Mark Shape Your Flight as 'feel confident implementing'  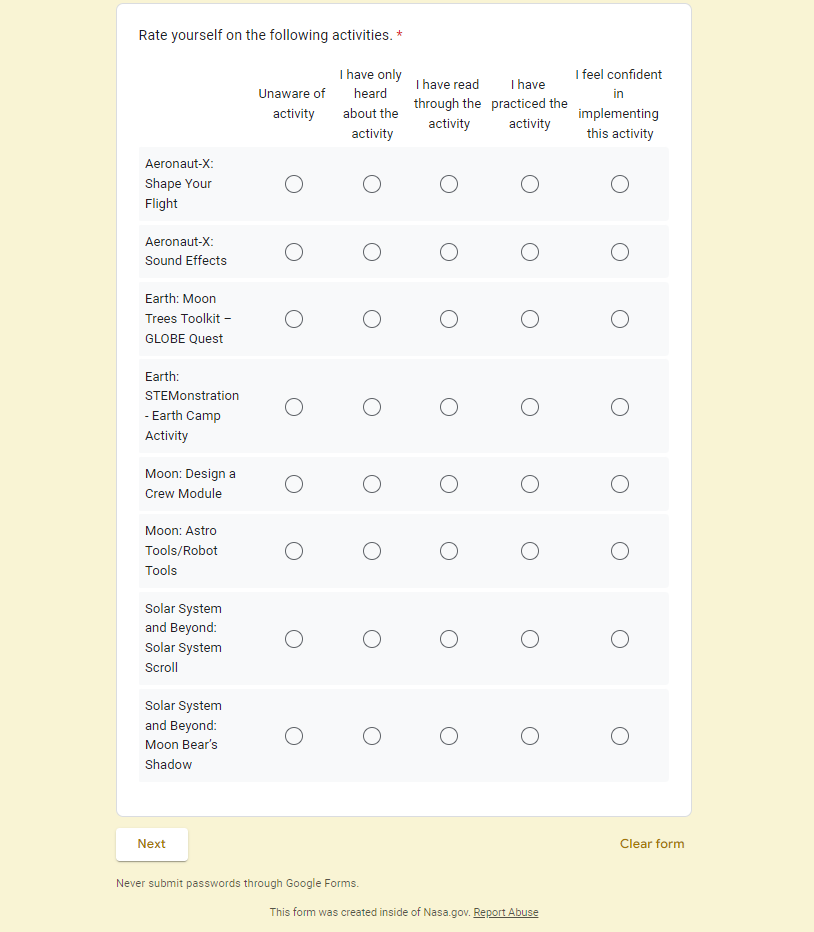[x=620, y=184]
